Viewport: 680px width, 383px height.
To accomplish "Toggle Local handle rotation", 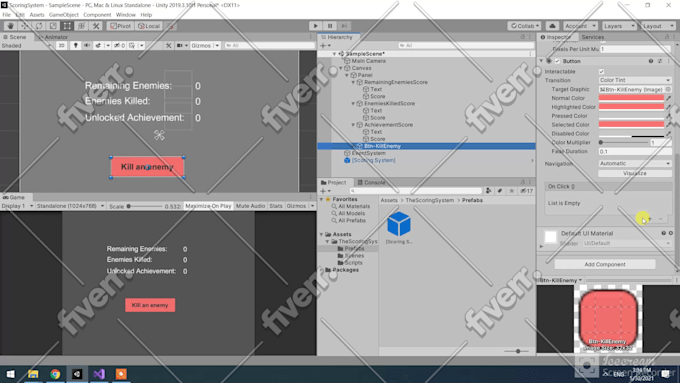I will pyautogui.click(x=149, y=26).
